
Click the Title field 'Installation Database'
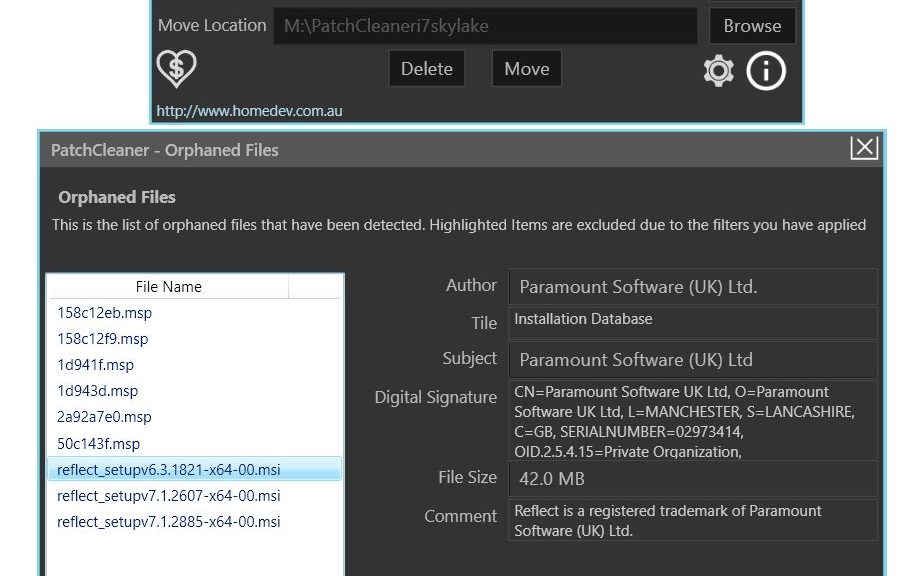pyautogui.click(x=693, y=322)
